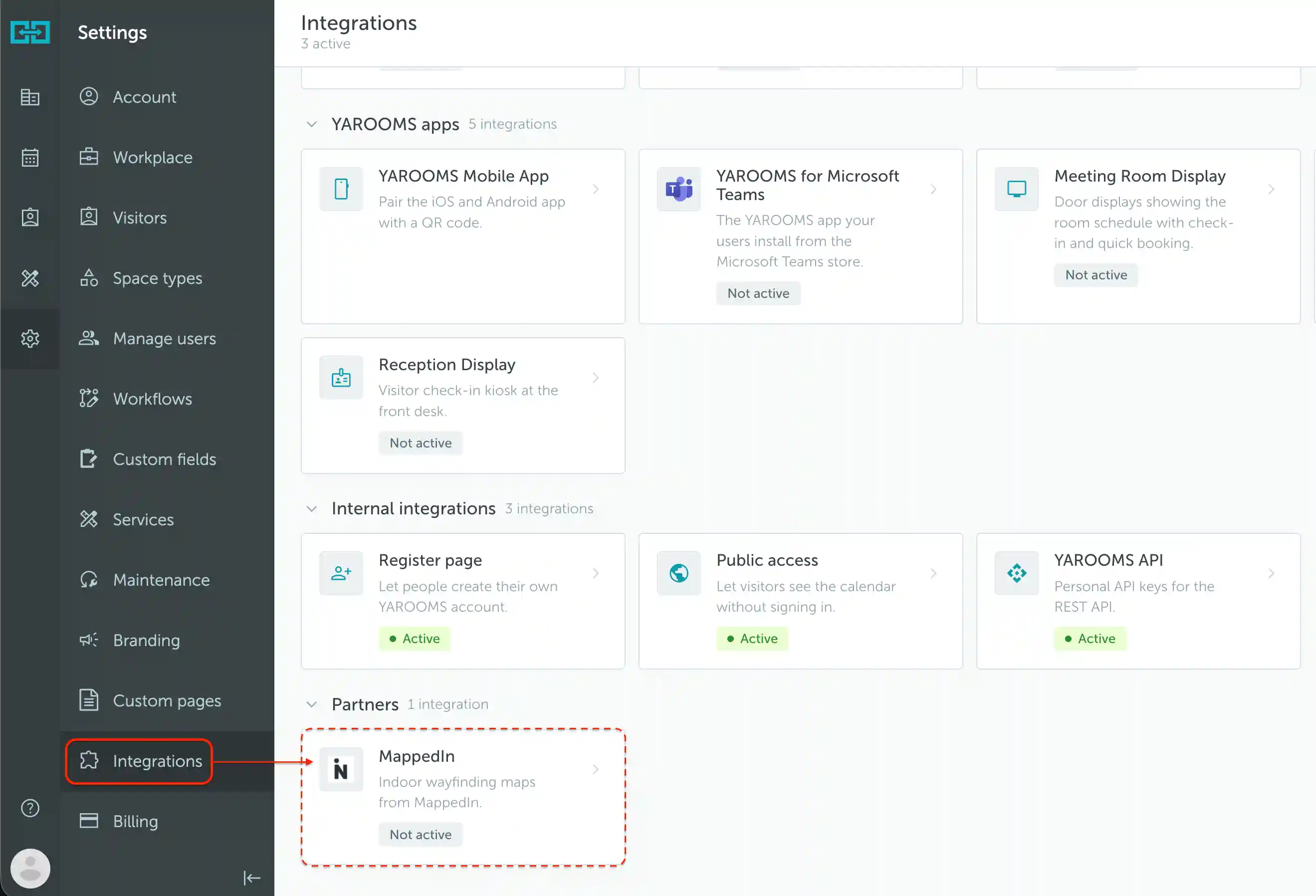Viewport: 1316px width, 896px height.
Task: Open the help question mark icon
Action: [30, 808]
